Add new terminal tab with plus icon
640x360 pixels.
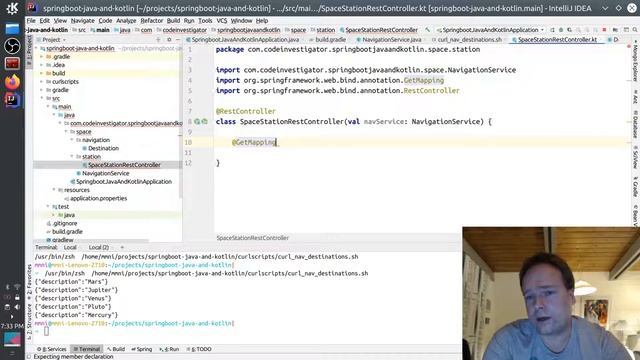pyautogui.click(x=122, y=247)
